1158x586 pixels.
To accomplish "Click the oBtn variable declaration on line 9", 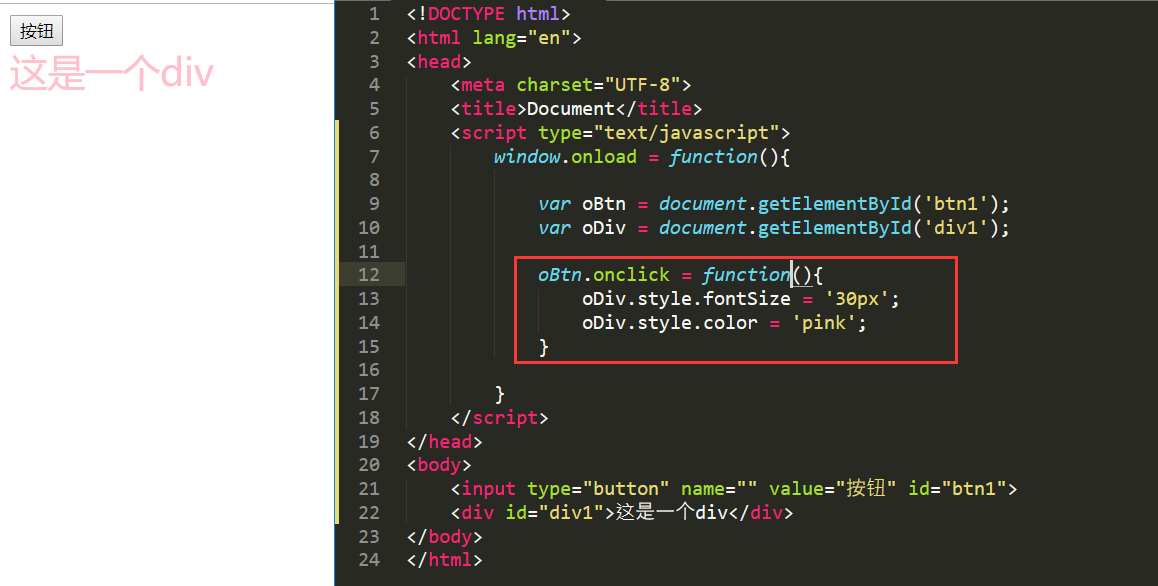I will pos(582,204).
